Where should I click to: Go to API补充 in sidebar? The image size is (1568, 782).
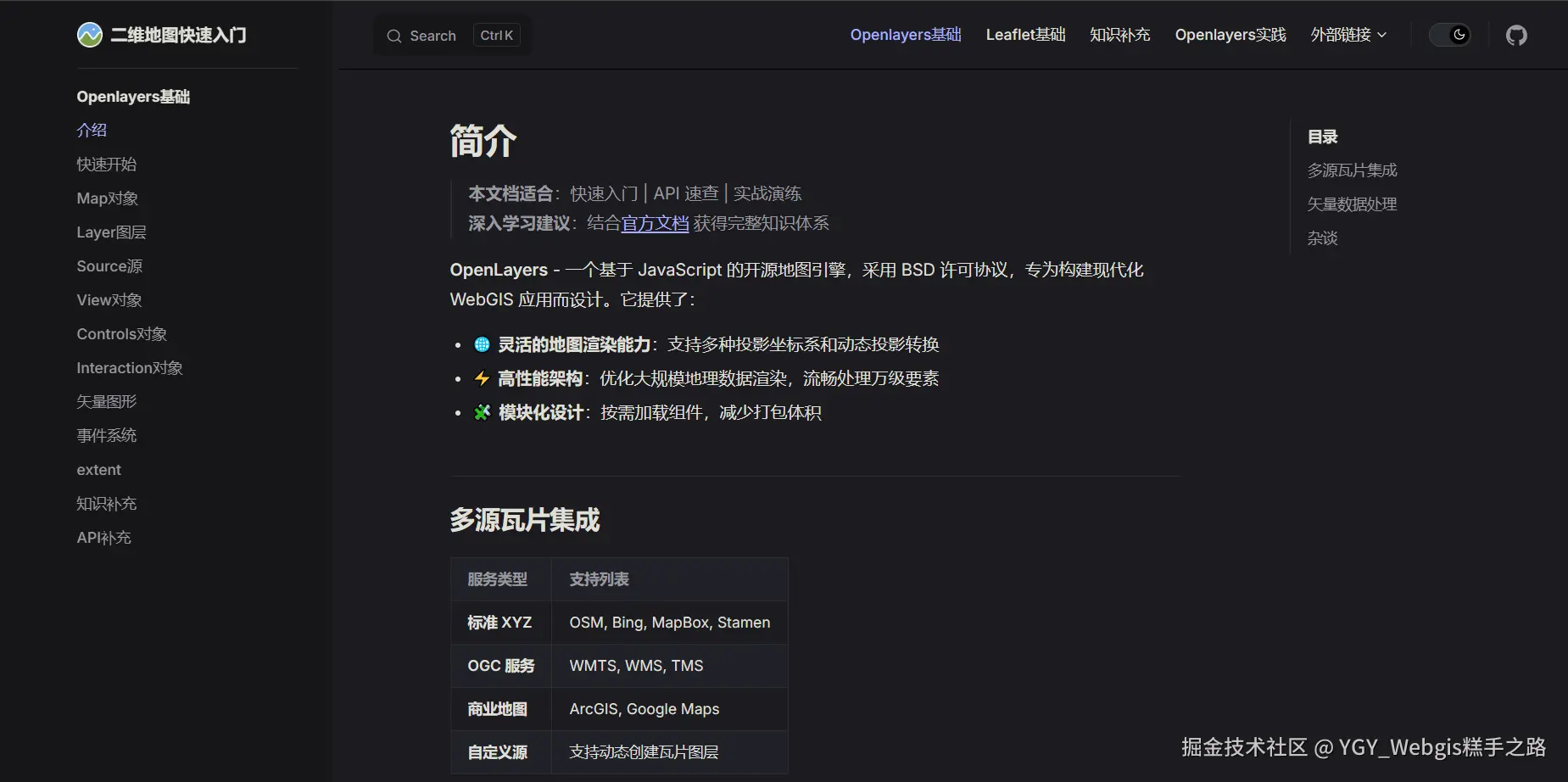[x=104, y=537]
